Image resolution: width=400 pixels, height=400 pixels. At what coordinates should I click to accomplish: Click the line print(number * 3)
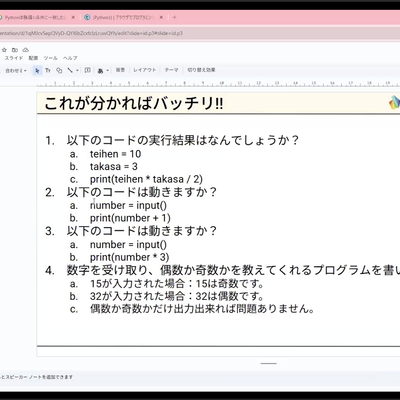(x=129, y=257)
